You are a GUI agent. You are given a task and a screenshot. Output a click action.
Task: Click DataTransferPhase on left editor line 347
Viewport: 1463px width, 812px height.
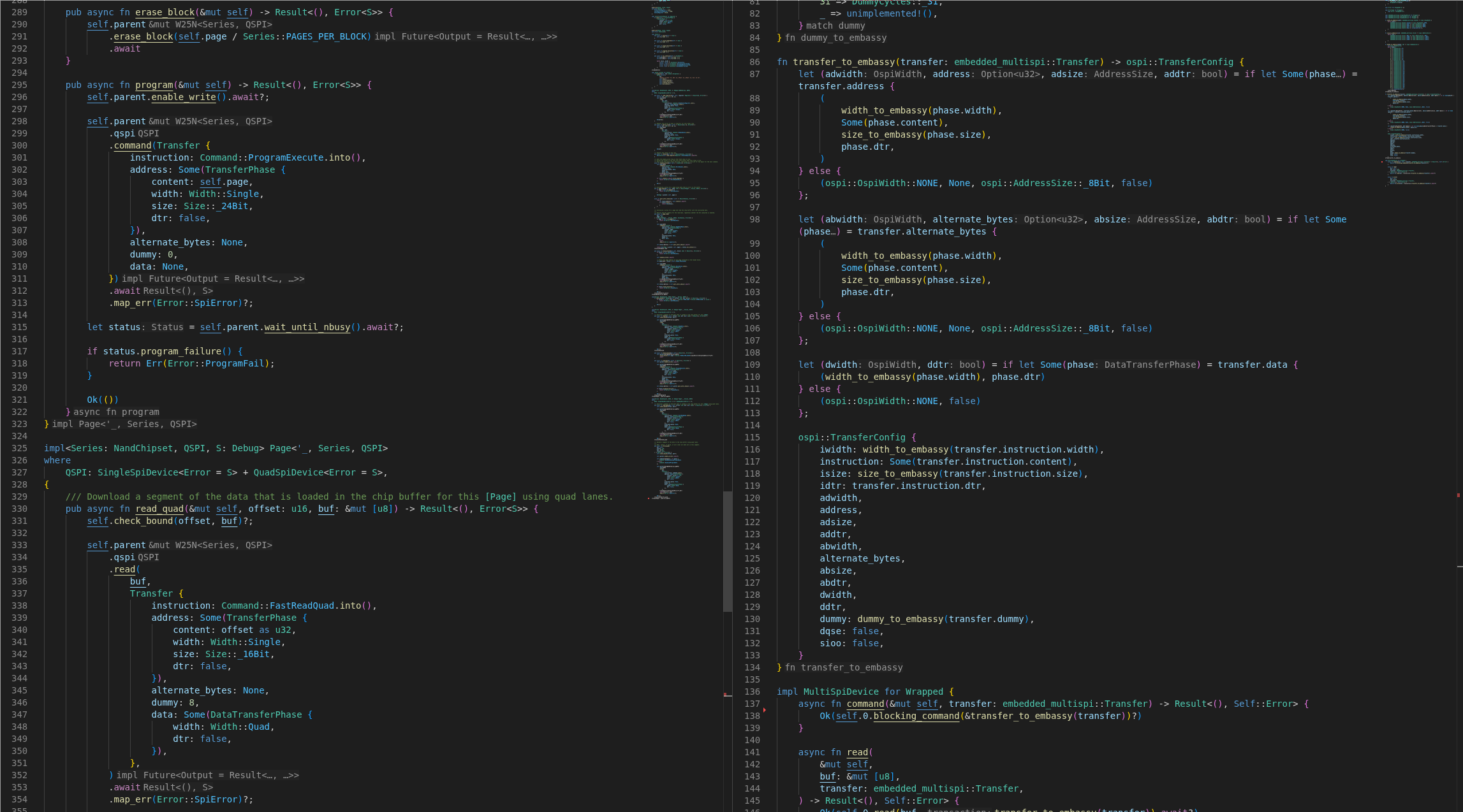[256, 714]
